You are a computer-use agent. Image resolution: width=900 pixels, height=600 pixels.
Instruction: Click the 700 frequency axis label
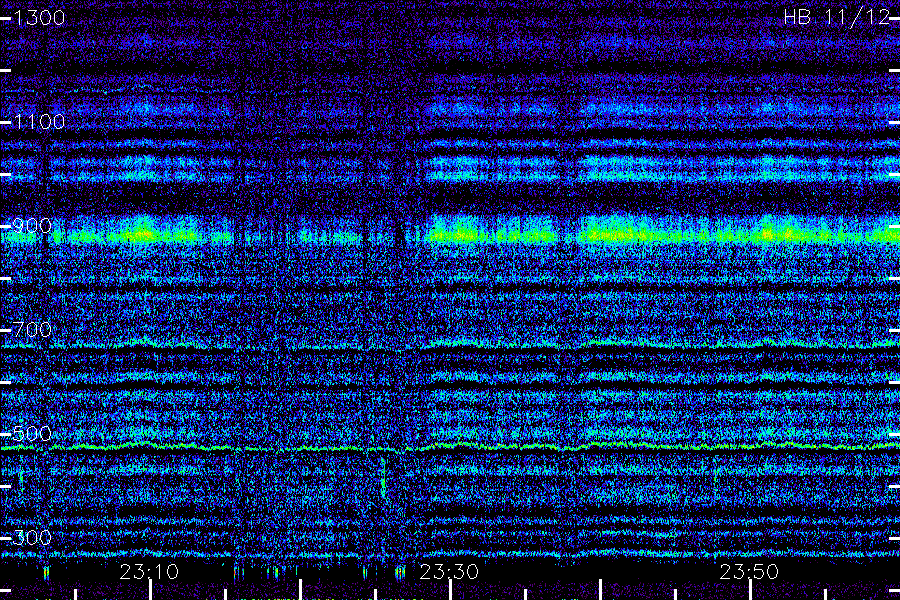[x=32, y=330]
